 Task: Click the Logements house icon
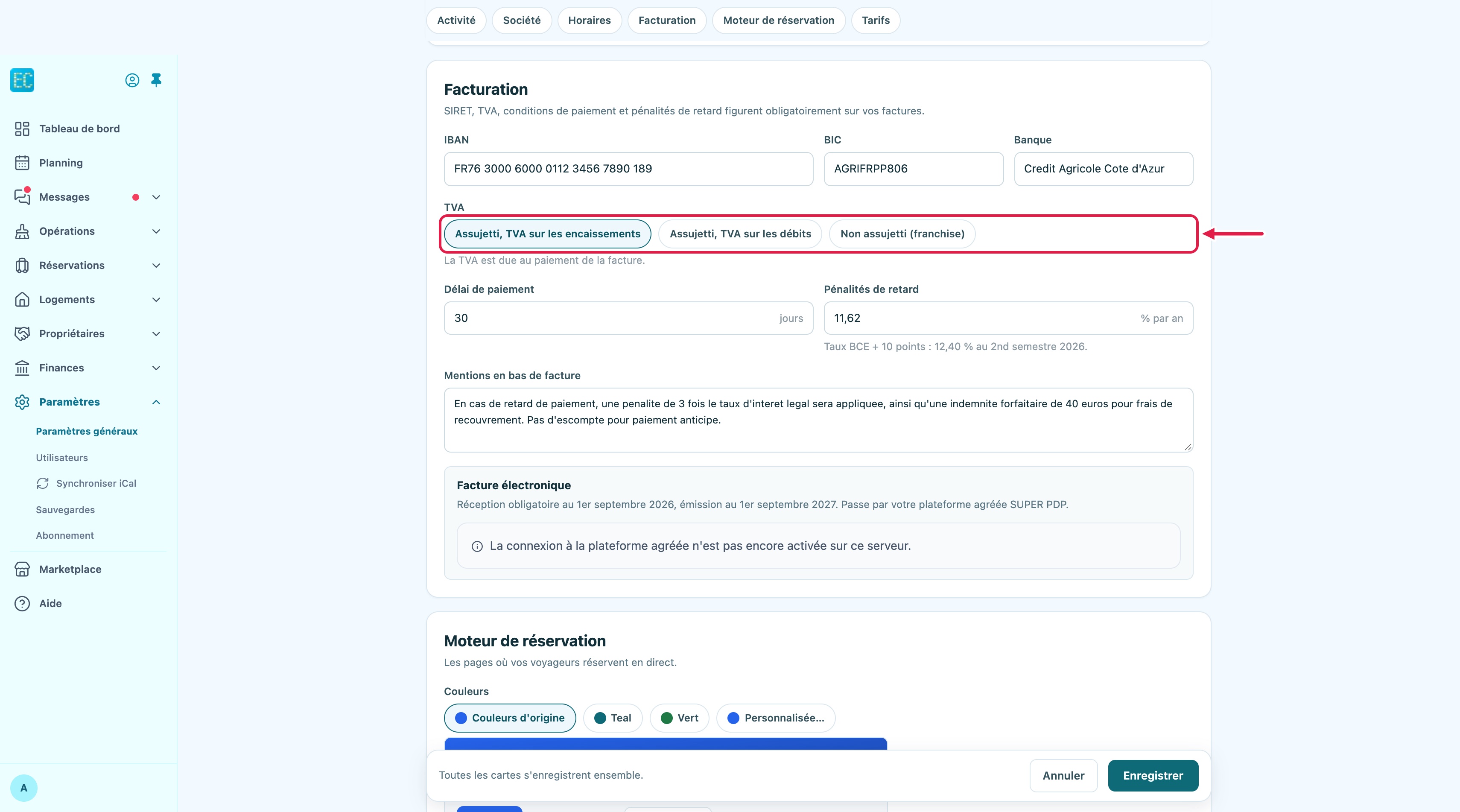pyautogui.click(x=22, y=299)
